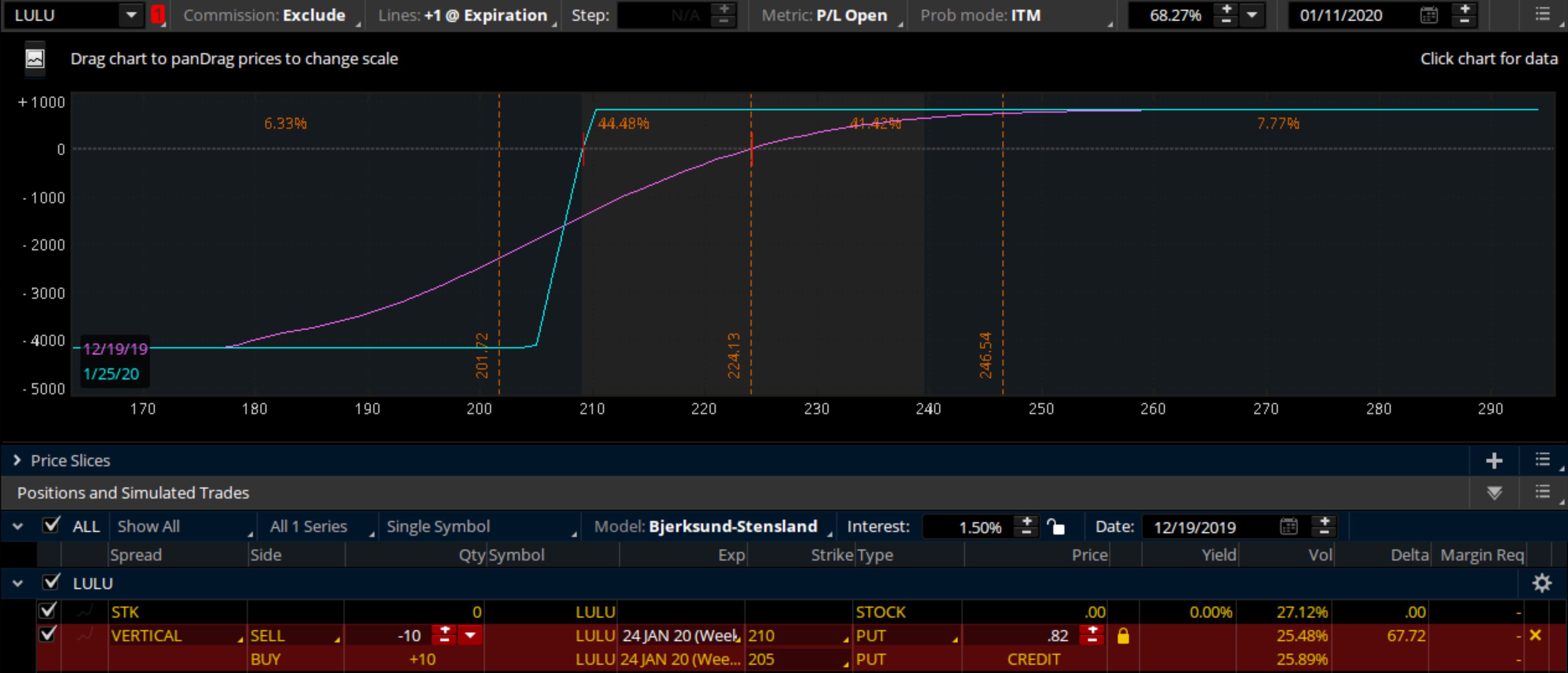This screenshot has width=1568, height=673.
Task: Collapse Positions and Simulated Trades panel arrow
Action: click(x=1494, y=493)
